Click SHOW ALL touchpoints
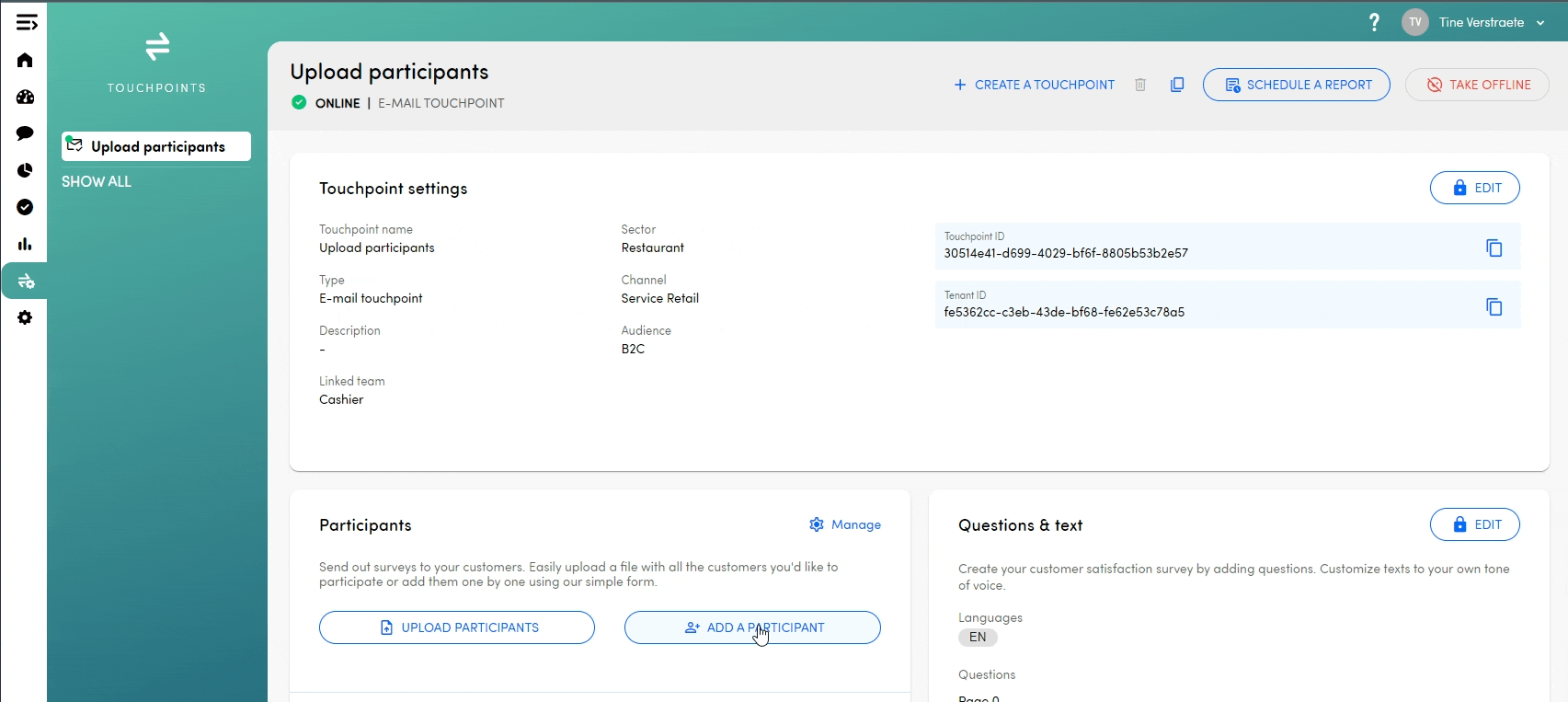The height and width of the screenshot is (702, 1568). pyautogui.click(x=97, y=181)
